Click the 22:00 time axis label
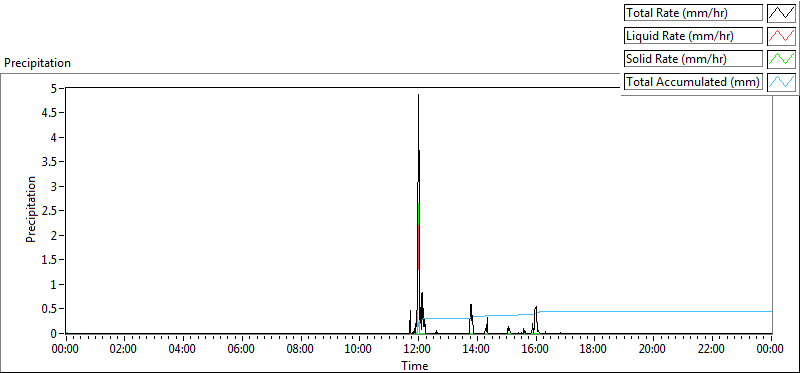 [712, 350]
